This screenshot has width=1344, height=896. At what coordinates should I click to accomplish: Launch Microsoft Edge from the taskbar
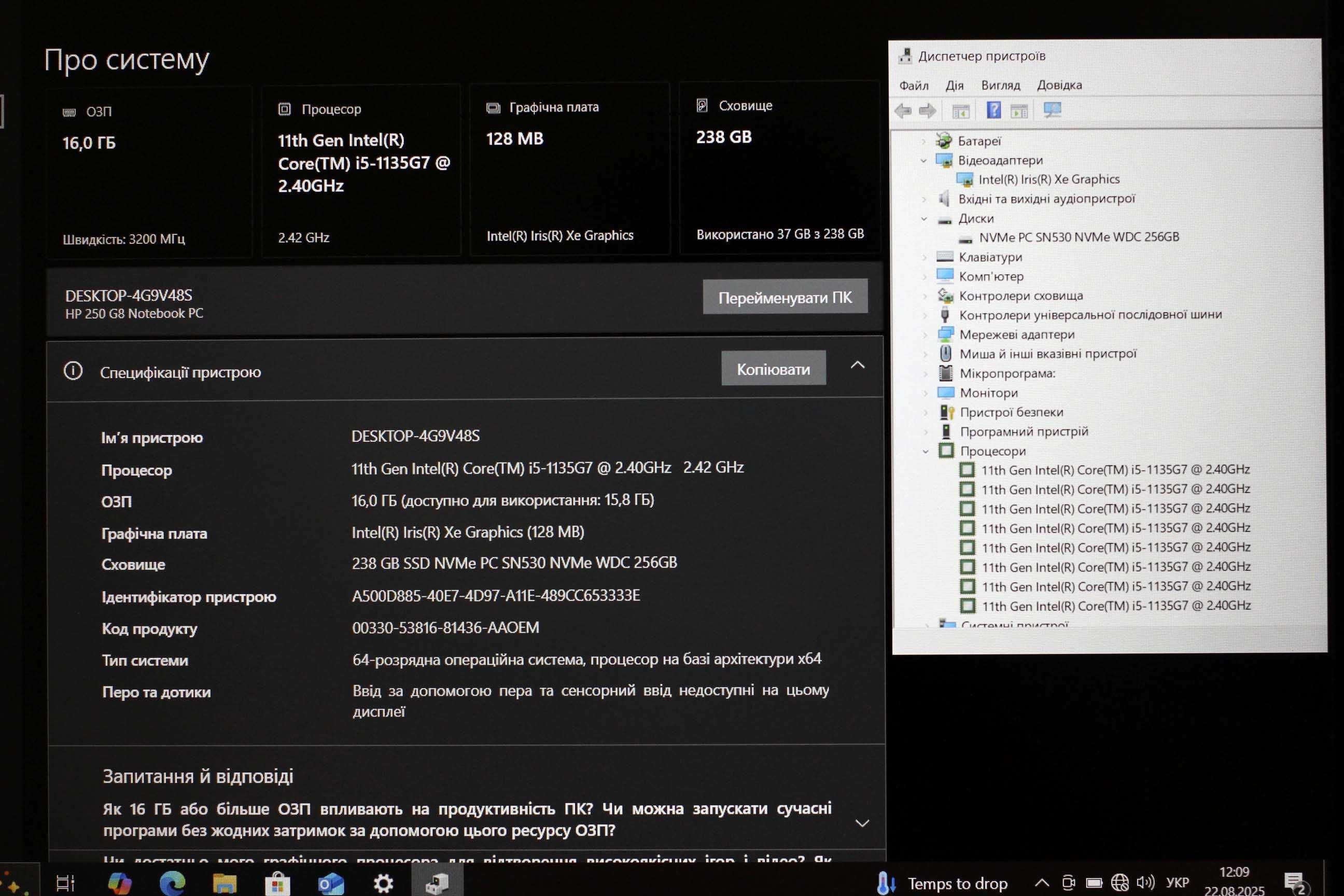[172, 884]
